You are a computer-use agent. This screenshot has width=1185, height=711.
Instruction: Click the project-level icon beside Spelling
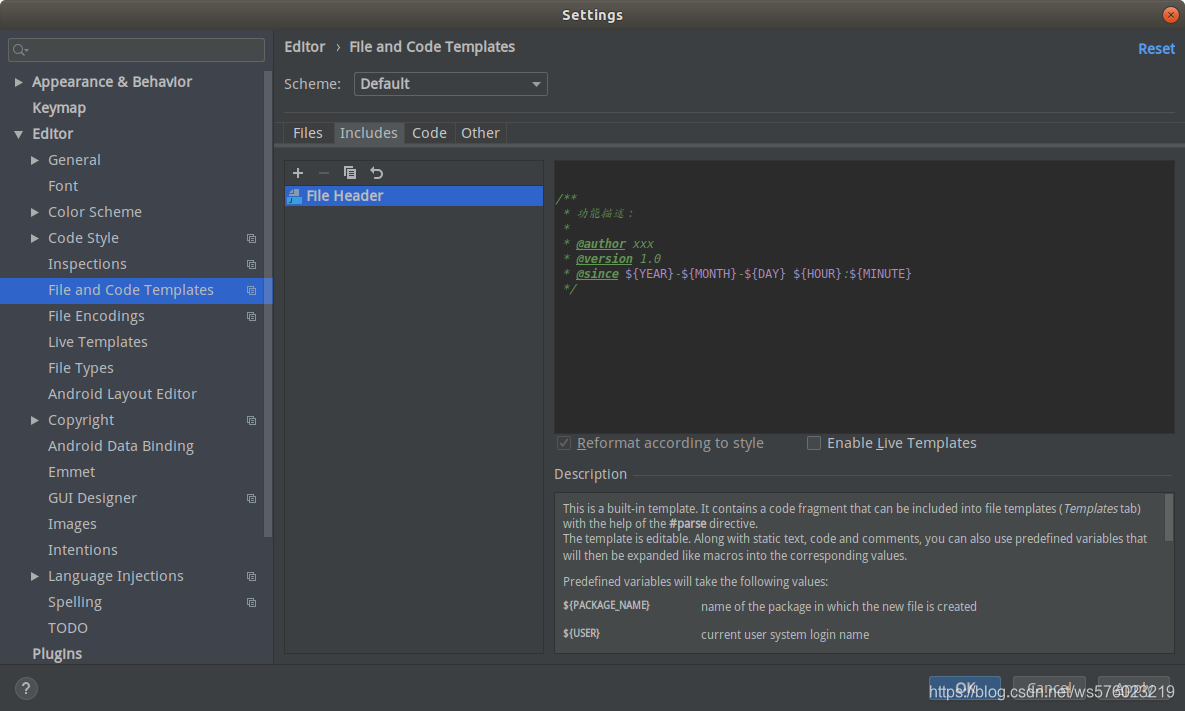252,603
